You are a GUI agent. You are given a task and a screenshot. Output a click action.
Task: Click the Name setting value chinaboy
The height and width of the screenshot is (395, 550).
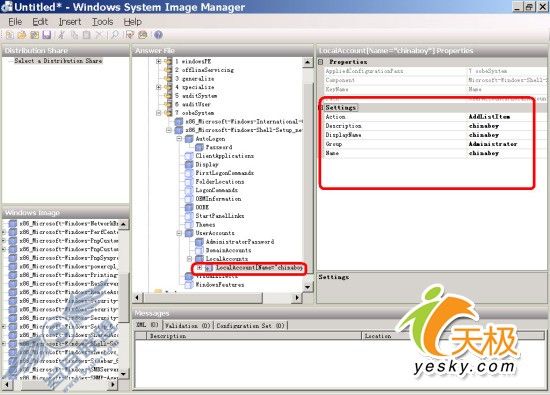(x=484, y=153)
